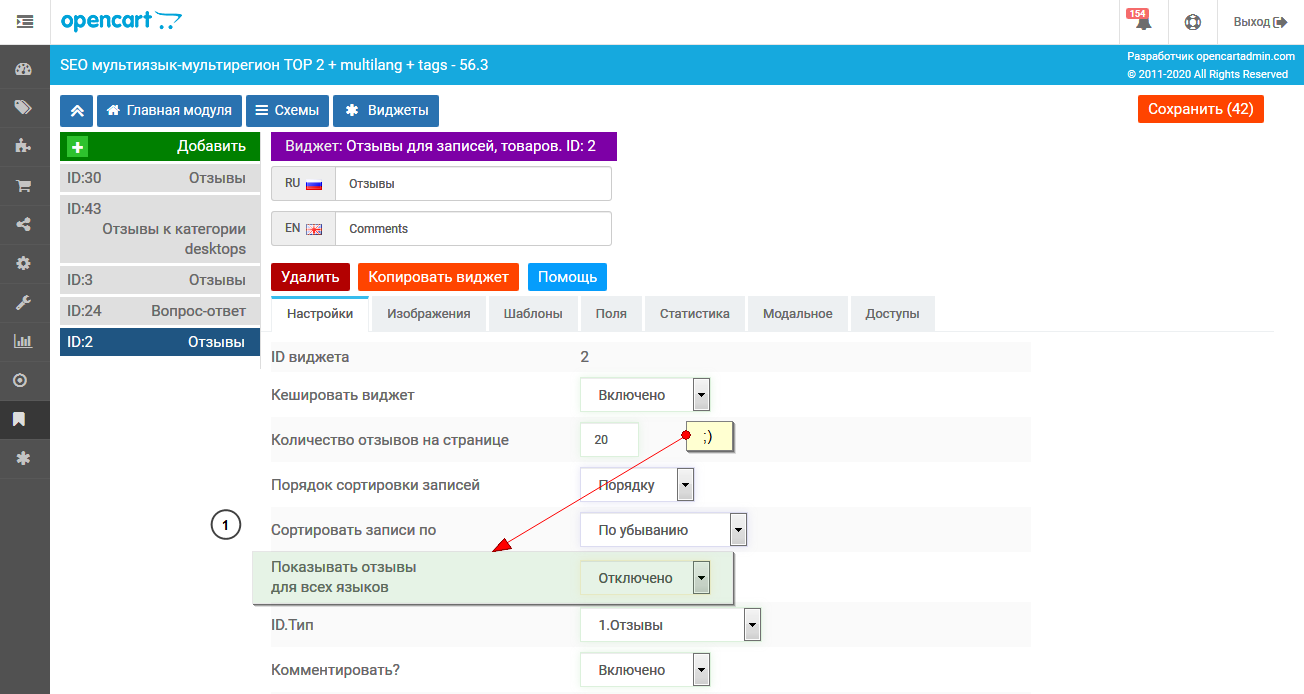1304x694 pixels.
Task: Switch to the Доступы tab
Action: [x=892, y=313]
